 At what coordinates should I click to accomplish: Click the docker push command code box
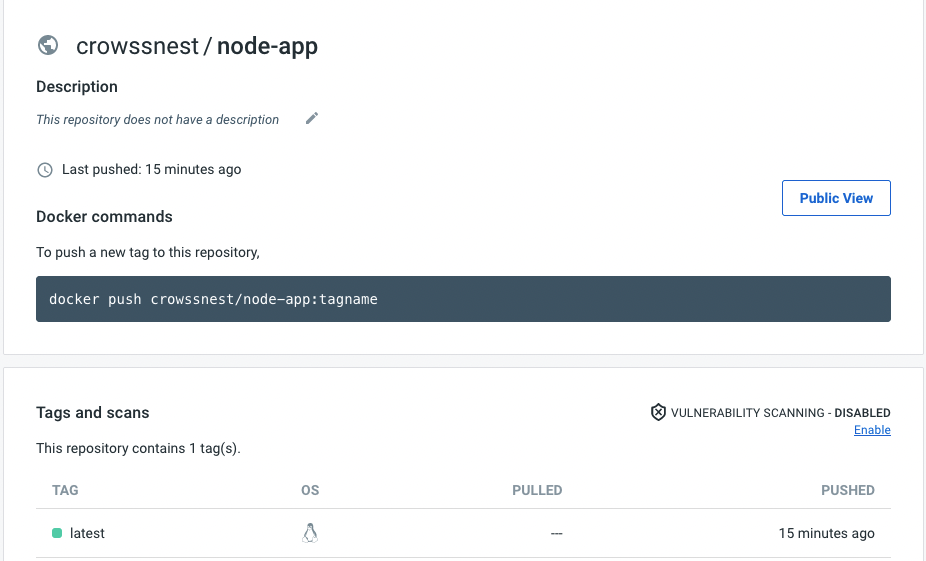coord(463,299)
